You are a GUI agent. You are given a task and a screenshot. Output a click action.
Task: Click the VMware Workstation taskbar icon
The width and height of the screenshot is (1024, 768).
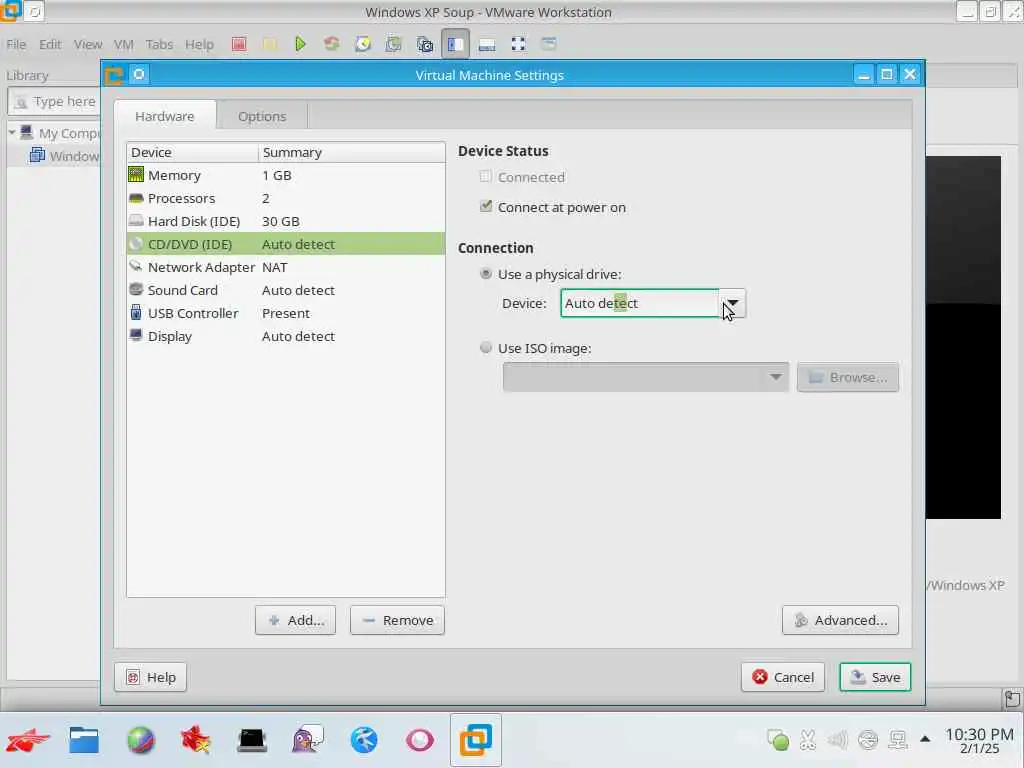coord(475,740)
